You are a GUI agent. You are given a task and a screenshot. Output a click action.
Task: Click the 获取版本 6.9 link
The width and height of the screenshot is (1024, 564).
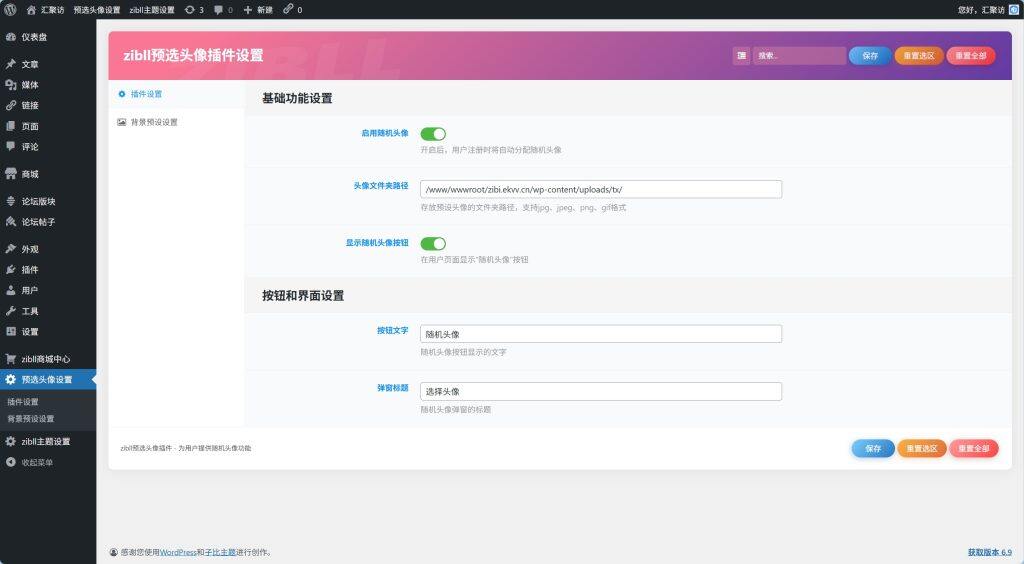[x=989, y=552]
